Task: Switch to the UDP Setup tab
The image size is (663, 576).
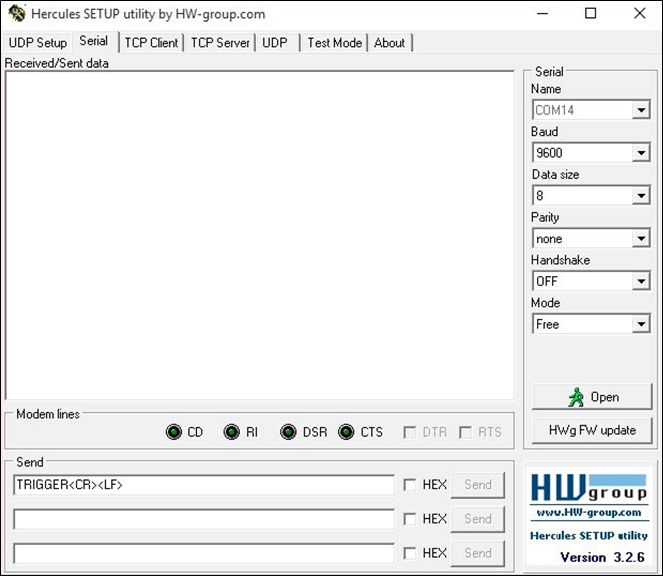Action: tap(38, 43)
